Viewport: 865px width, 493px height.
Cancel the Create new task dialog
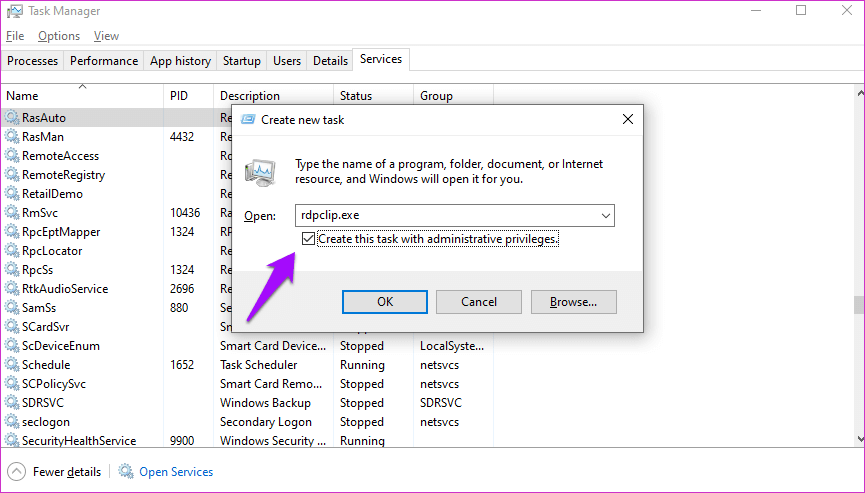(x=479, y=301)
